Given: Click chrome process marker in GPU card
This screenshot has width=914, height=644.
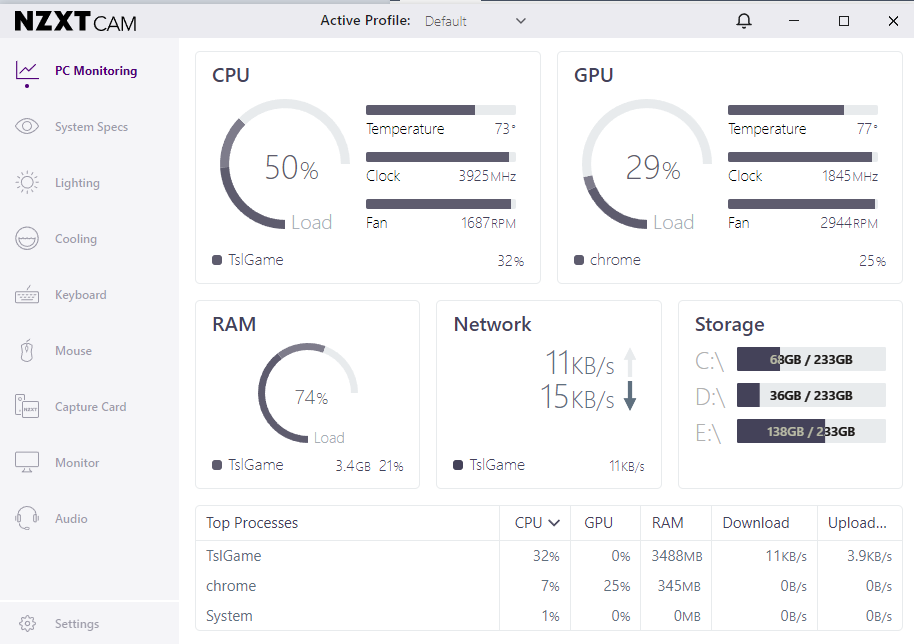Looking at the screenshot, I should pyautogui.click(x=579, y=260).
